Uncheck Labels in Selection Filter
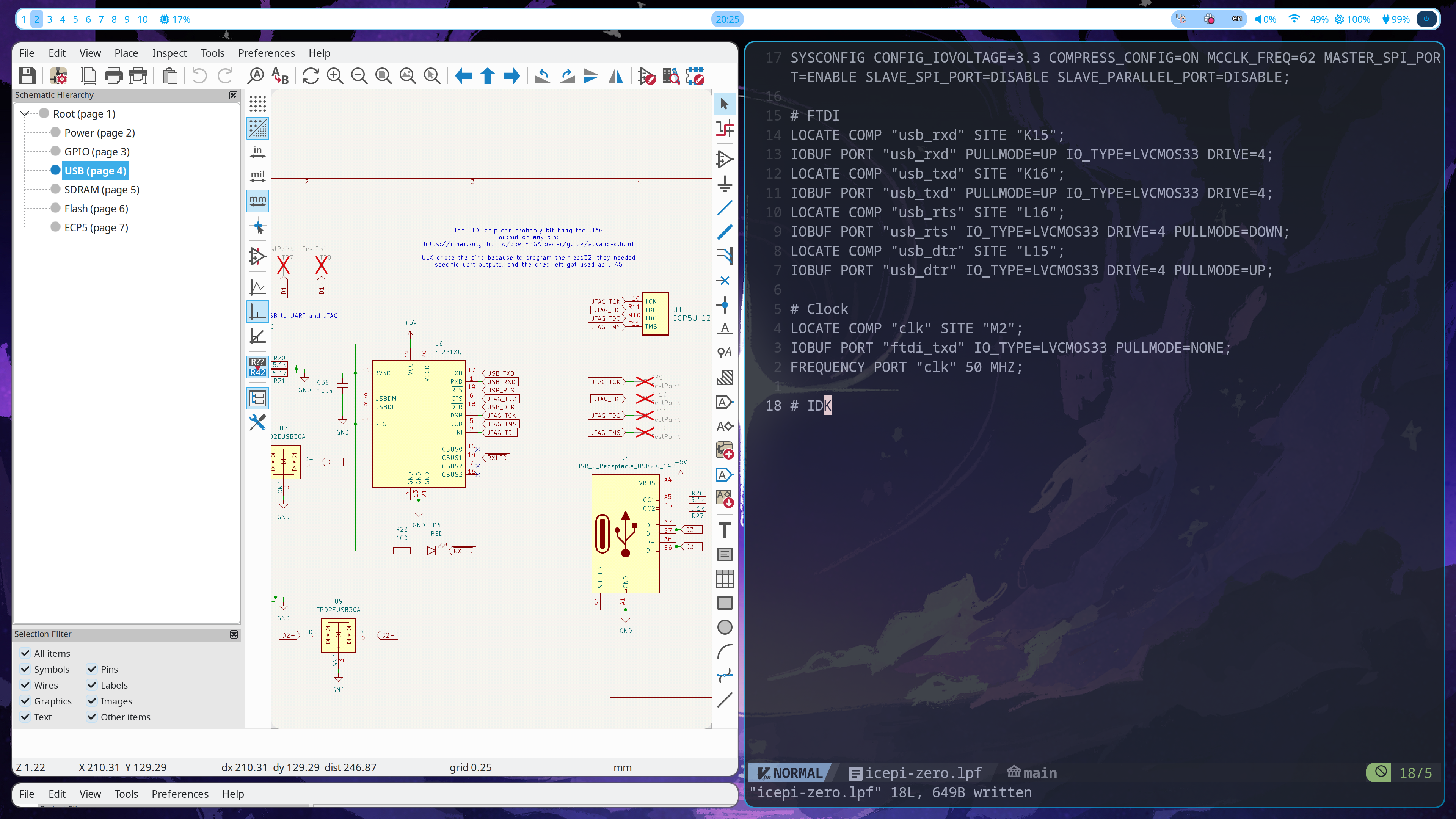Screen dimensions: 1456x819 tap(91, 684)
